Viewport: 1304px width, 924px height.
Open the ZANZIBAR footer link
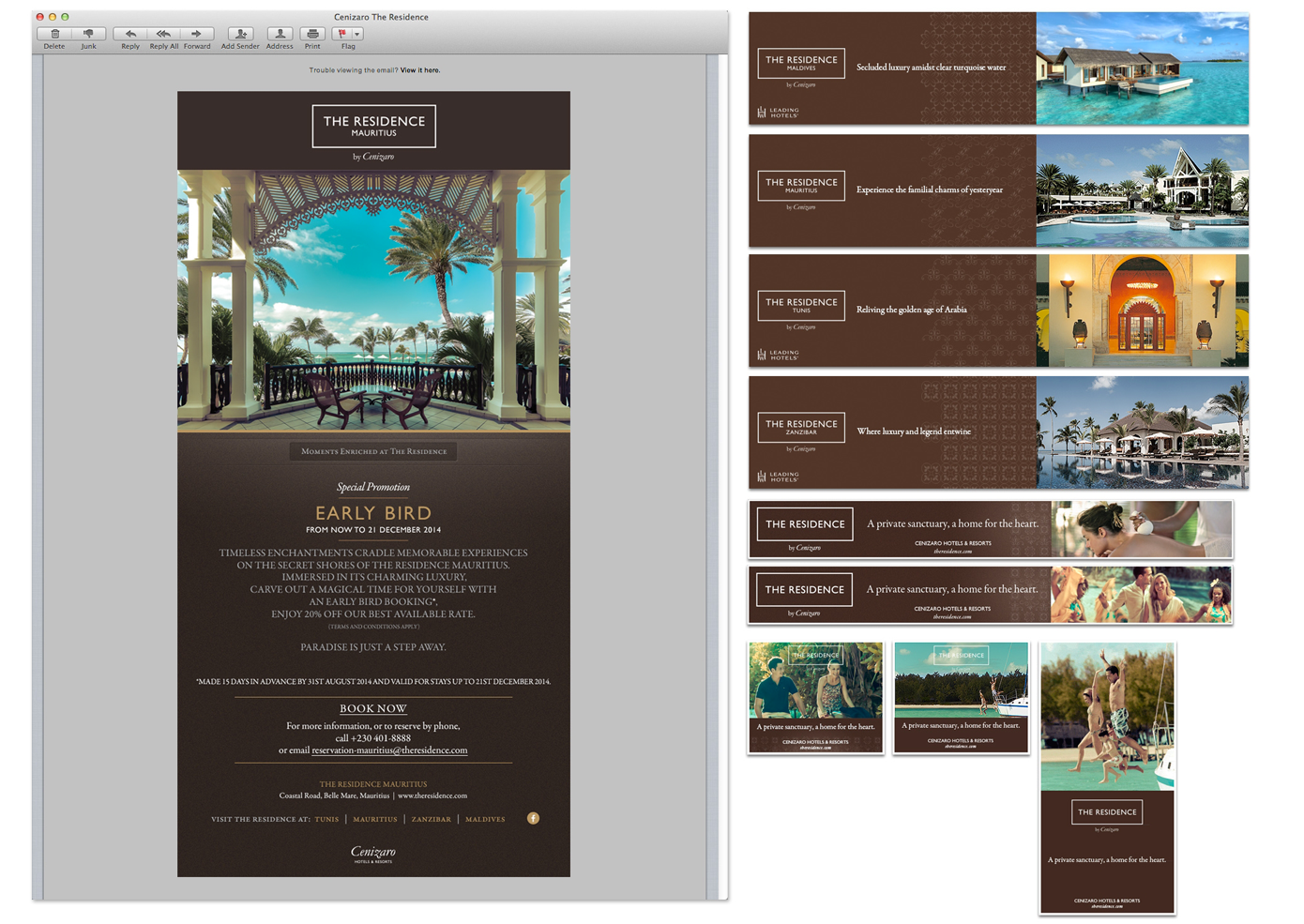click(x=432, y=819)
